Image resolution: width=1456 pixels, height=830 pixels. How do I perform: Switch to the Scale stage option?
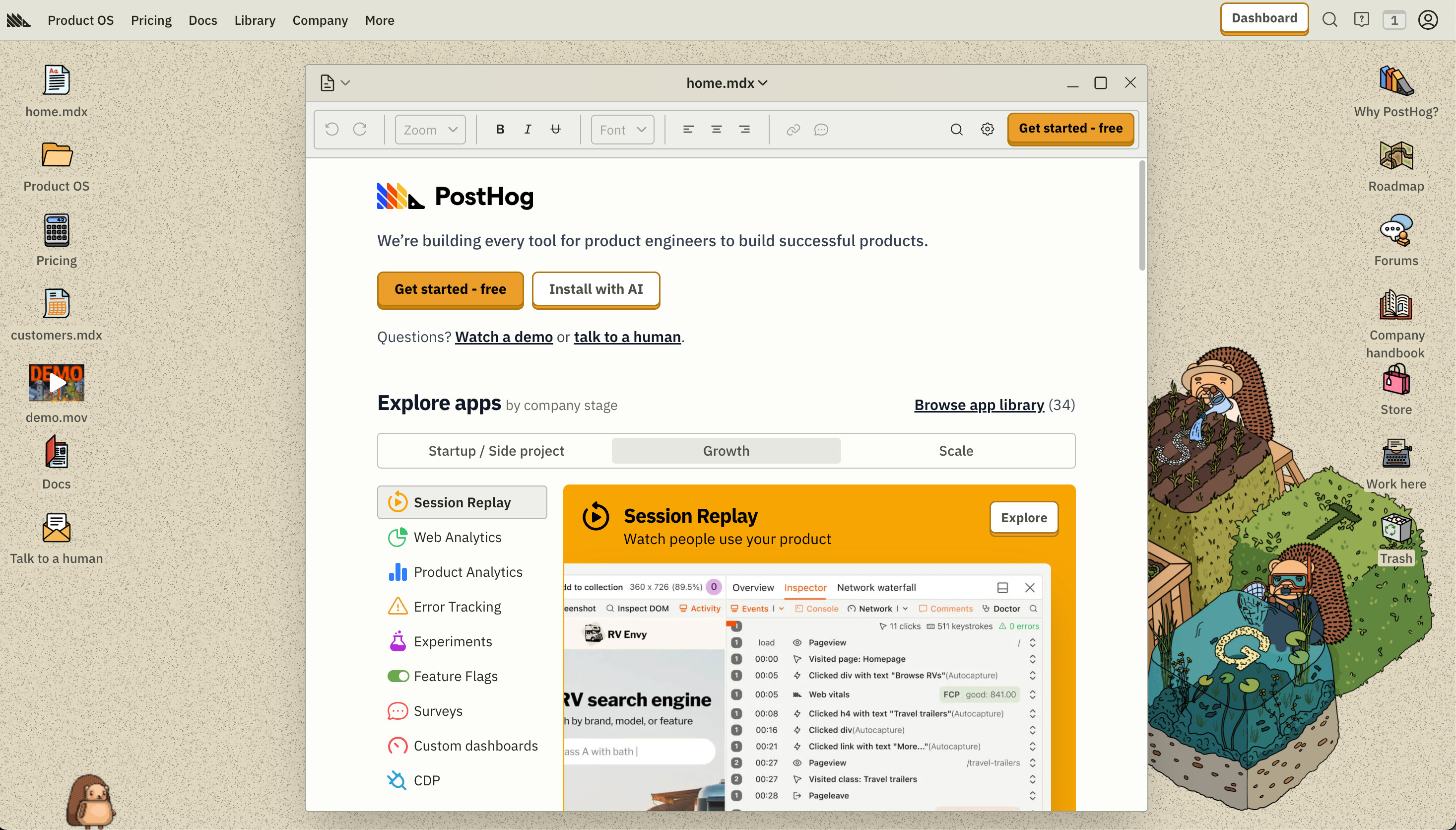tap(956, 451)
